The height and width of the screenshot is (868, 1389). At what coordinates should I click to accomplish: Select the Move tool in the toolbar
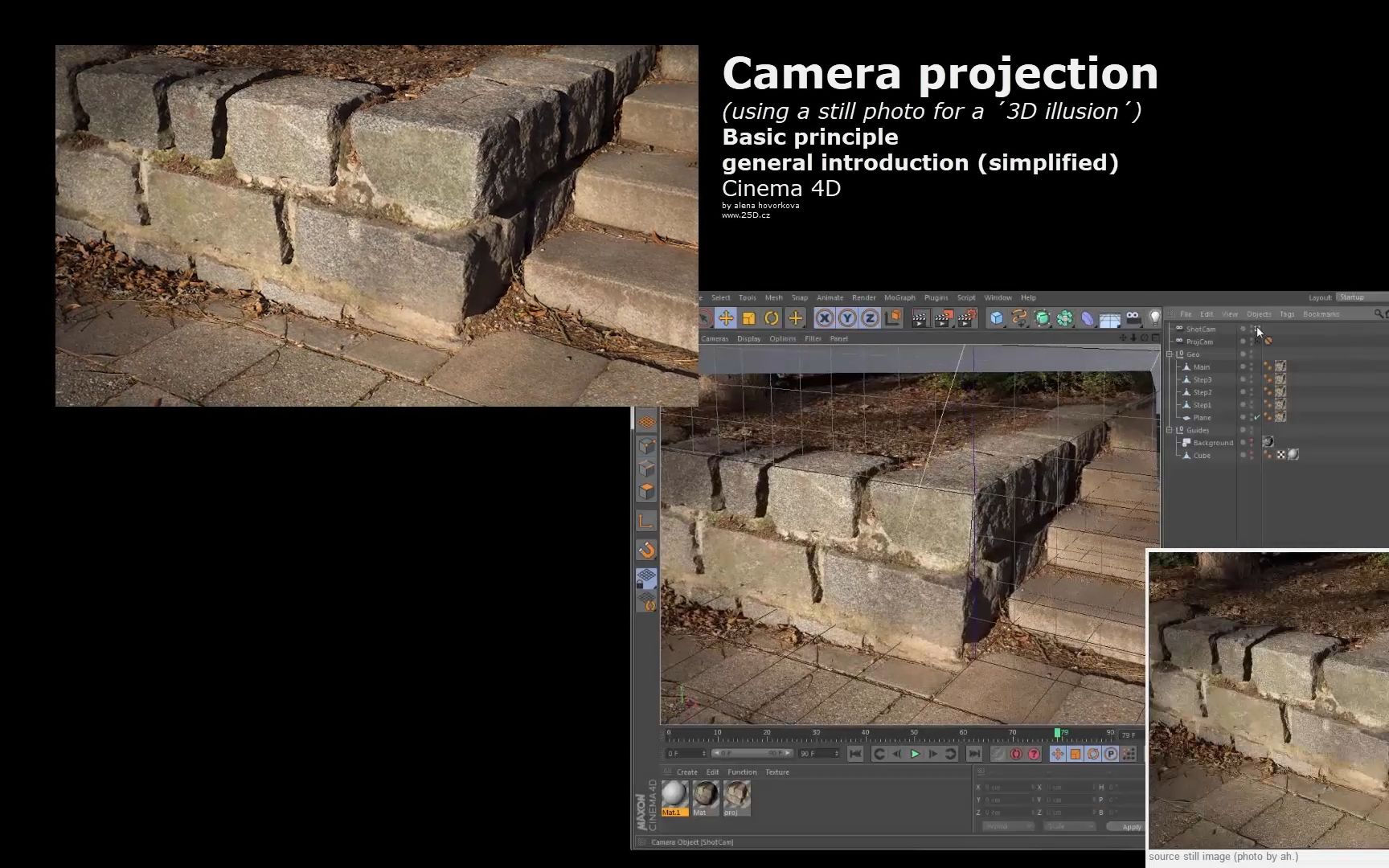pyautogui.click(x=727, y=318)
